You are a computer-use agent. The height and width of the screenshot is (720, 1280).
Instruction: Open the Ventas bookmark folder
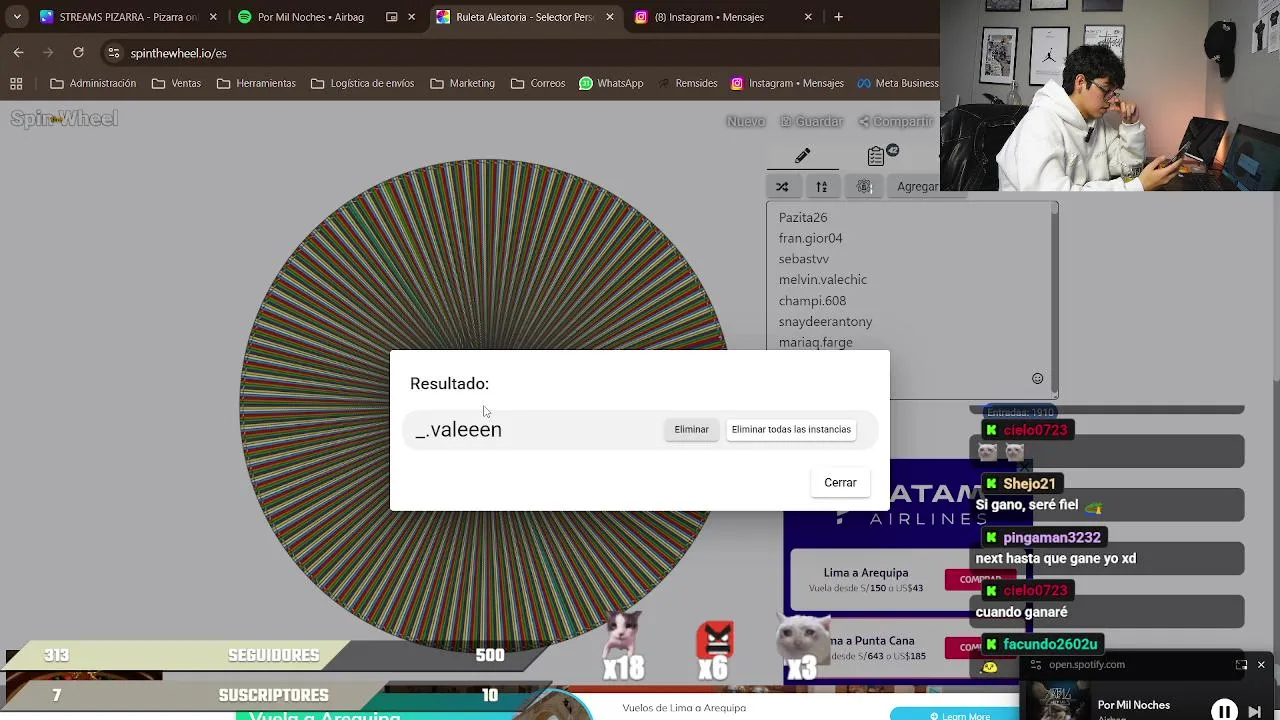coord(176,83)
